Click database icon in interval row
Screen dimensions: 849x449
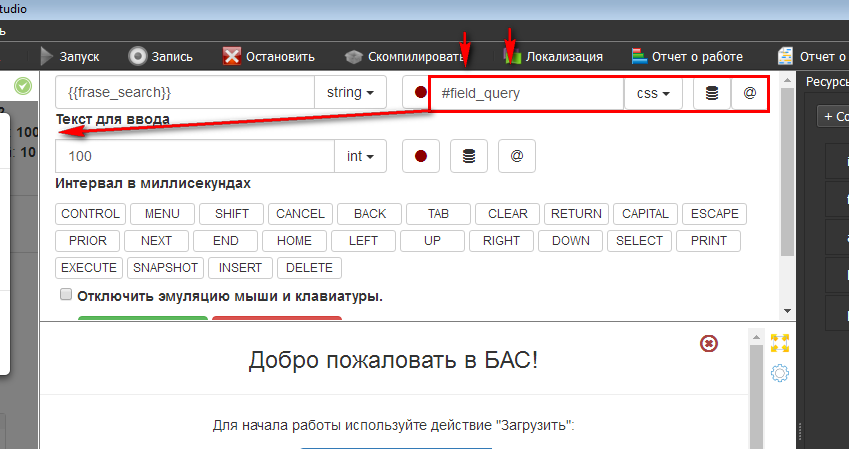coord(469,156)
